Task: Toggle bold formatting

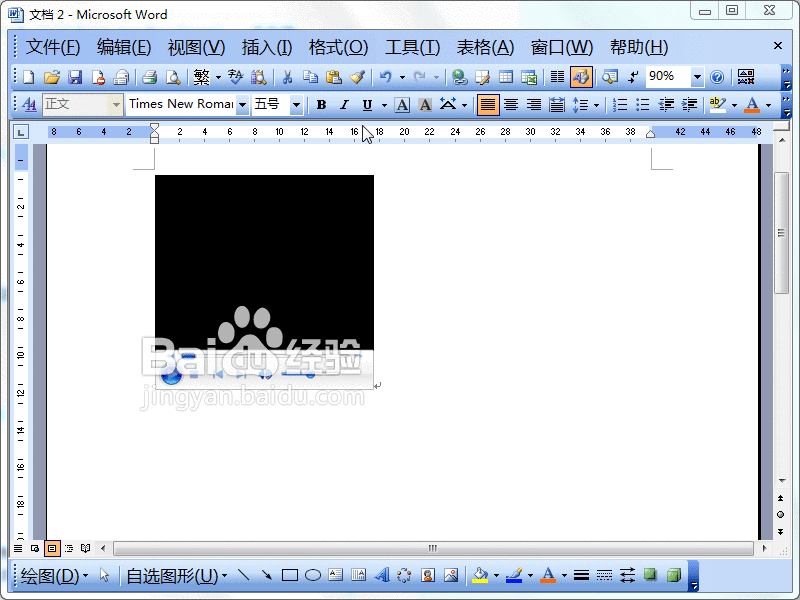Action: point(321,105)
